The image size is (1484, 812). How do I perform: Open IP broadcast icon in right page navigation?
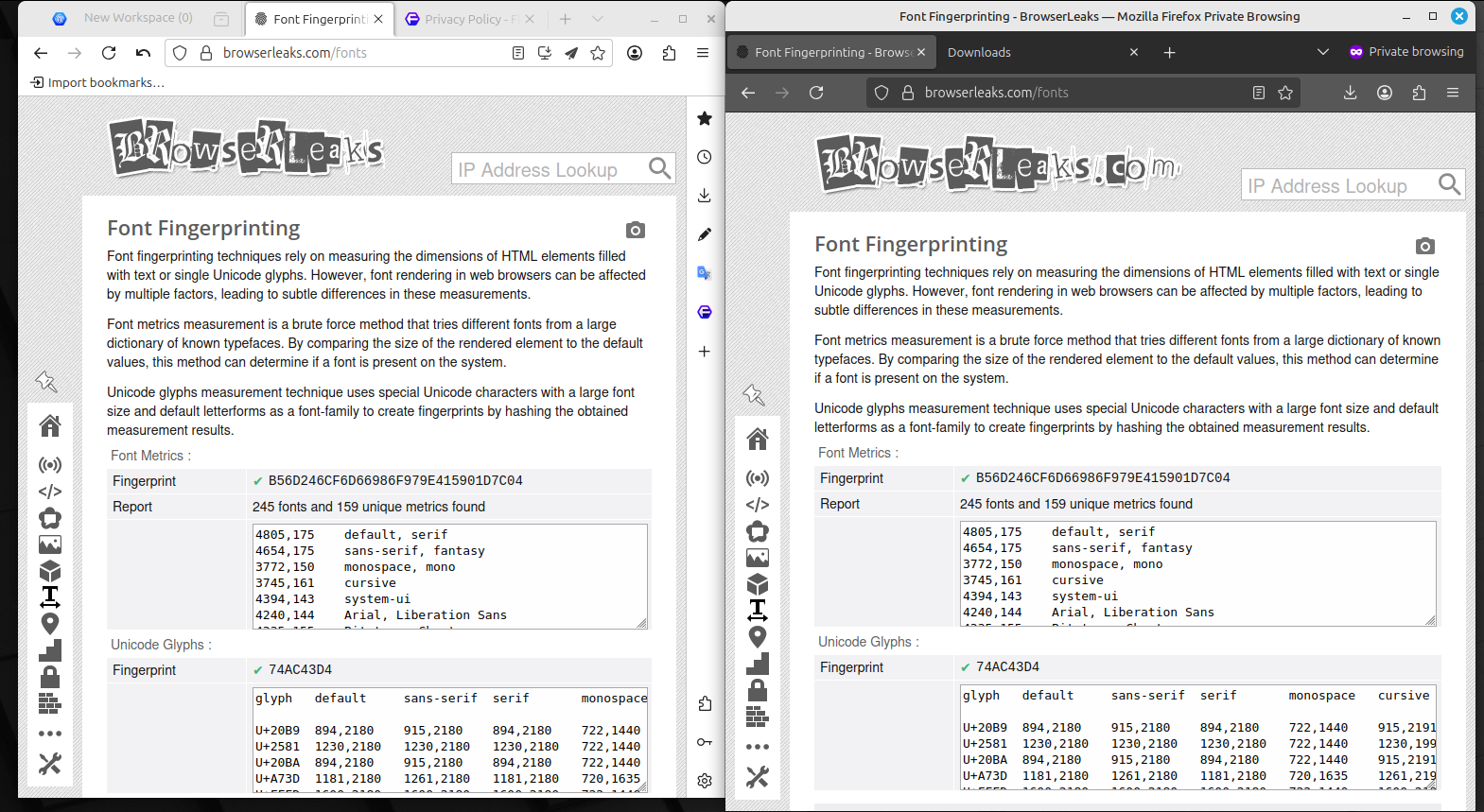(x=758, y=478)
